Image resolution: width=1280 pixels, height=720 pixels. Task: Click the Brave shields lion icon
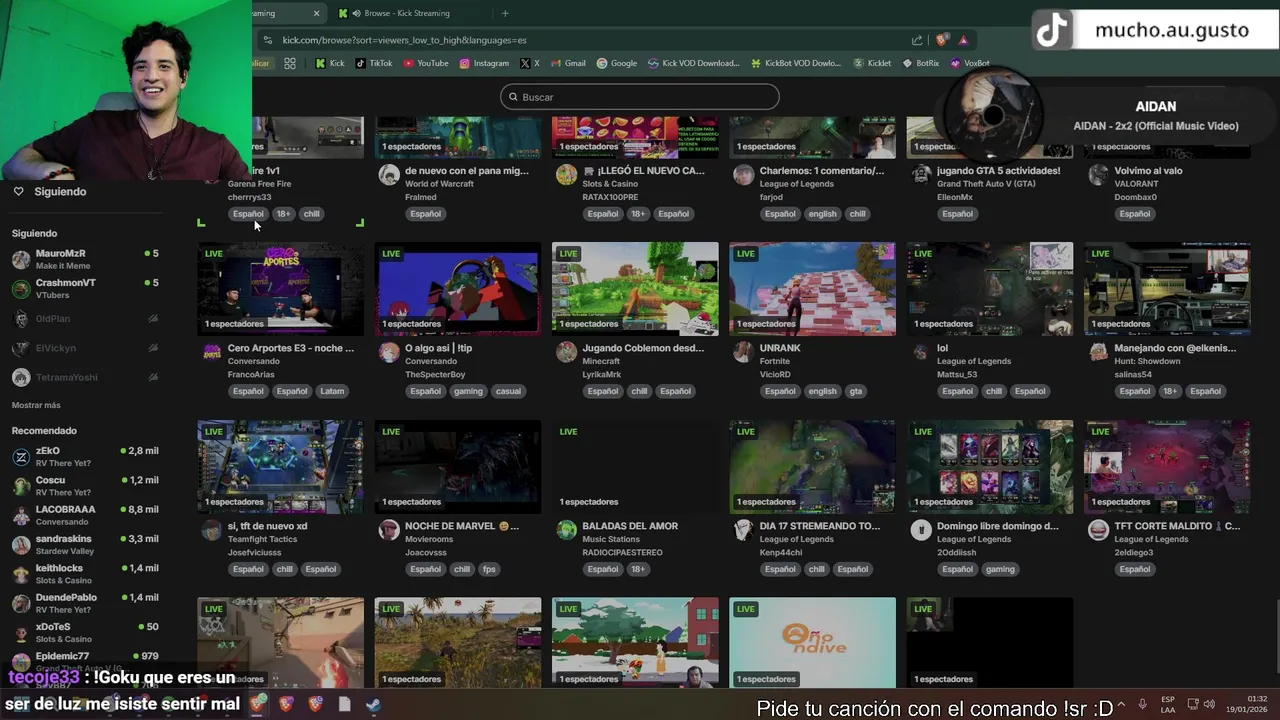pos(942,40)
